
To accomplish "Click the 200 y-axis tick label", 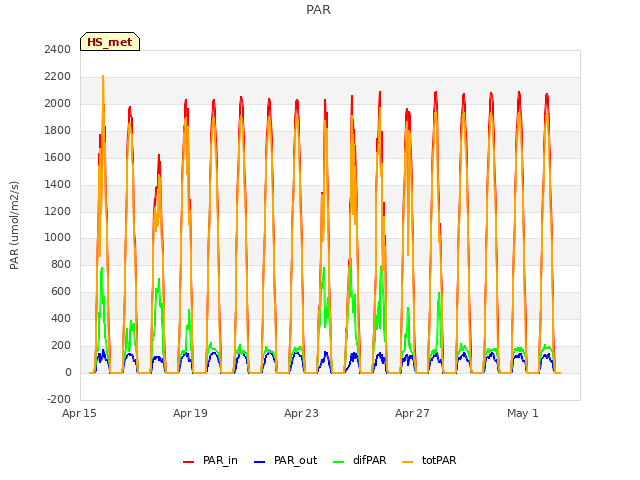I will click(x=61, y=345).
